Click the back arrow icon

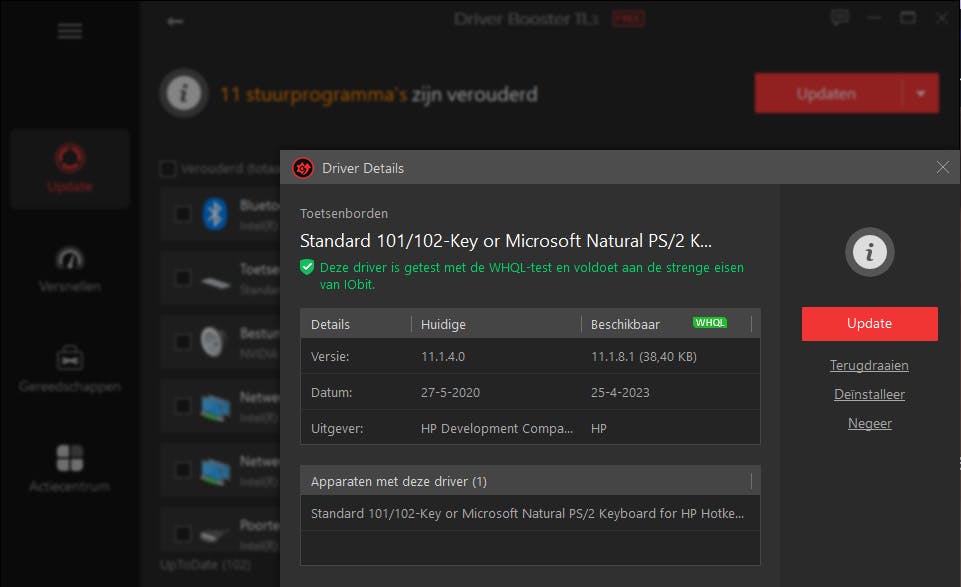pyautogui.click(x=175, y=22)
